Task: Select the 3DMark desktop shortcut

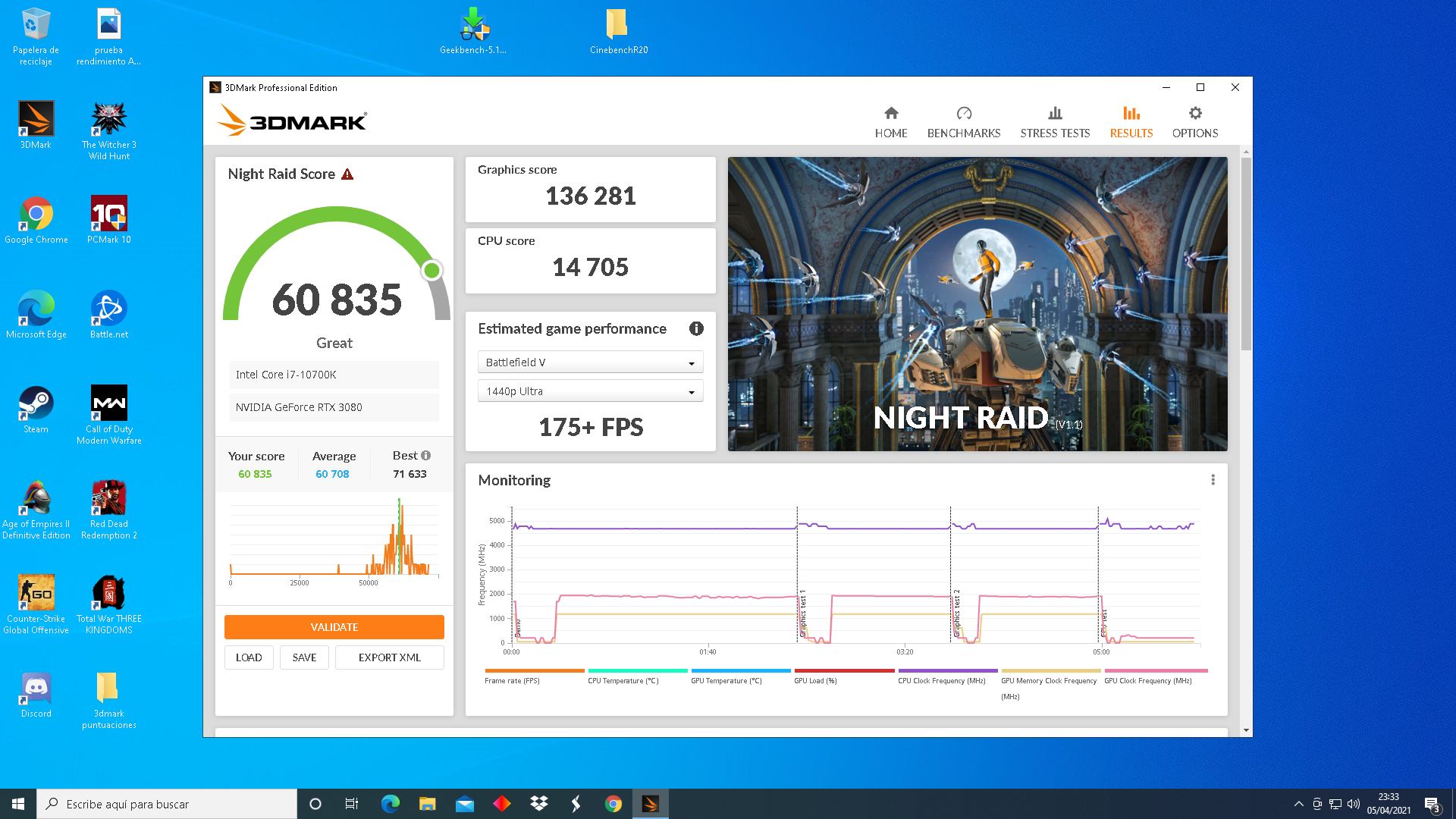Action: pyautogui.click(x=36, y=126)
